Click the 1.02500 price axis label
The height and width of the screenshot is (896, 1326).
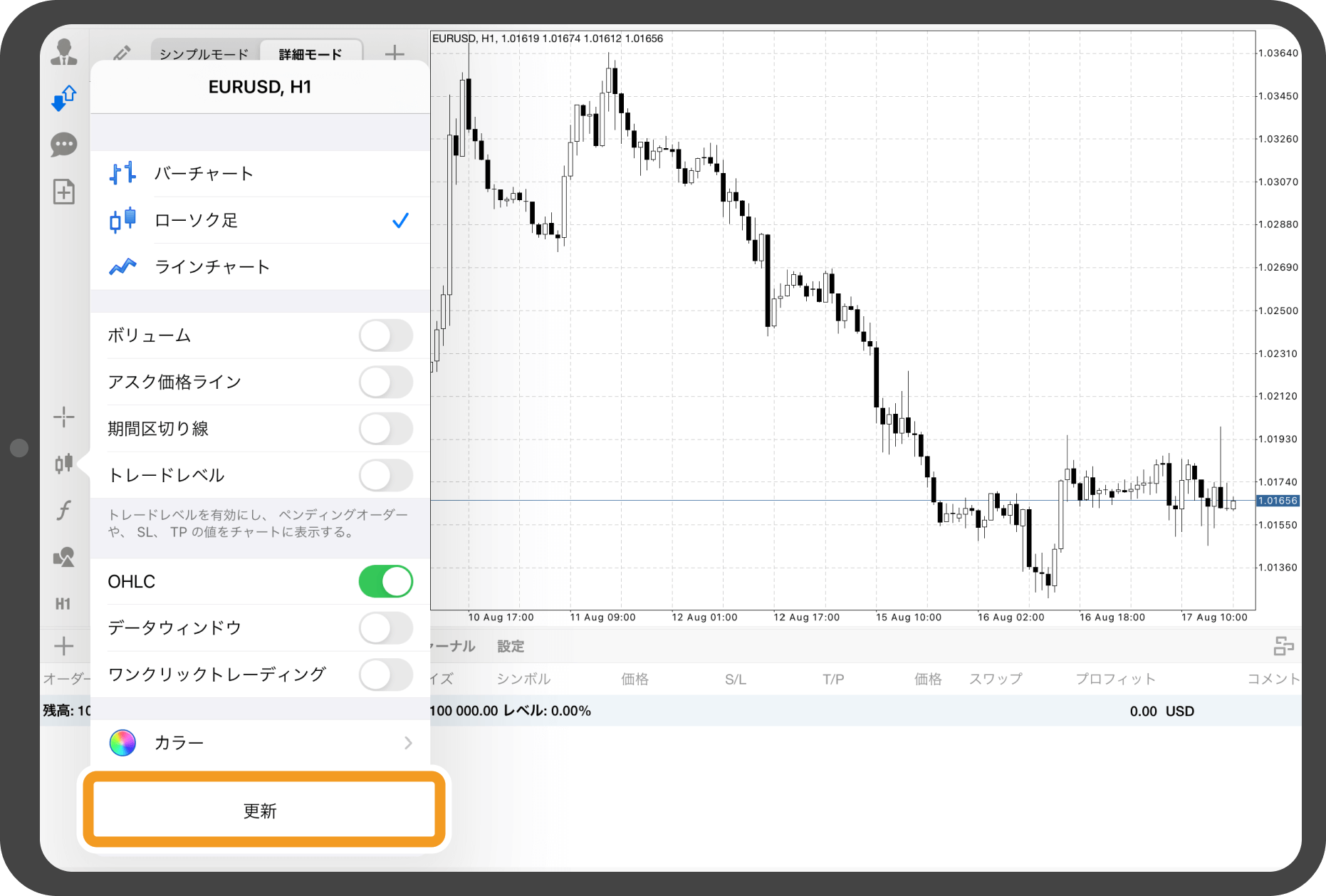pos(1278,311)
